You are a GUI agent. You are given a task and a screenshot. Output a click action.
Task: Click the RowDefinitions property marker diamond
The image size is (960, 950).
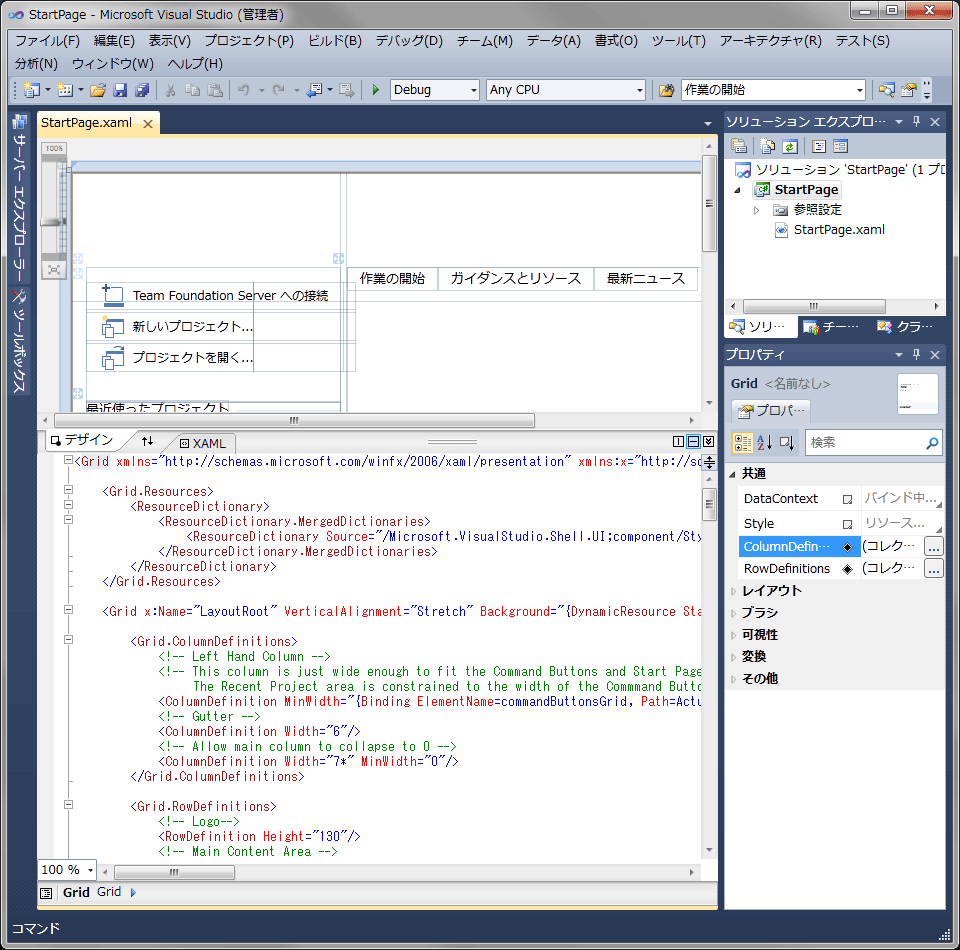tap(847, 569)
